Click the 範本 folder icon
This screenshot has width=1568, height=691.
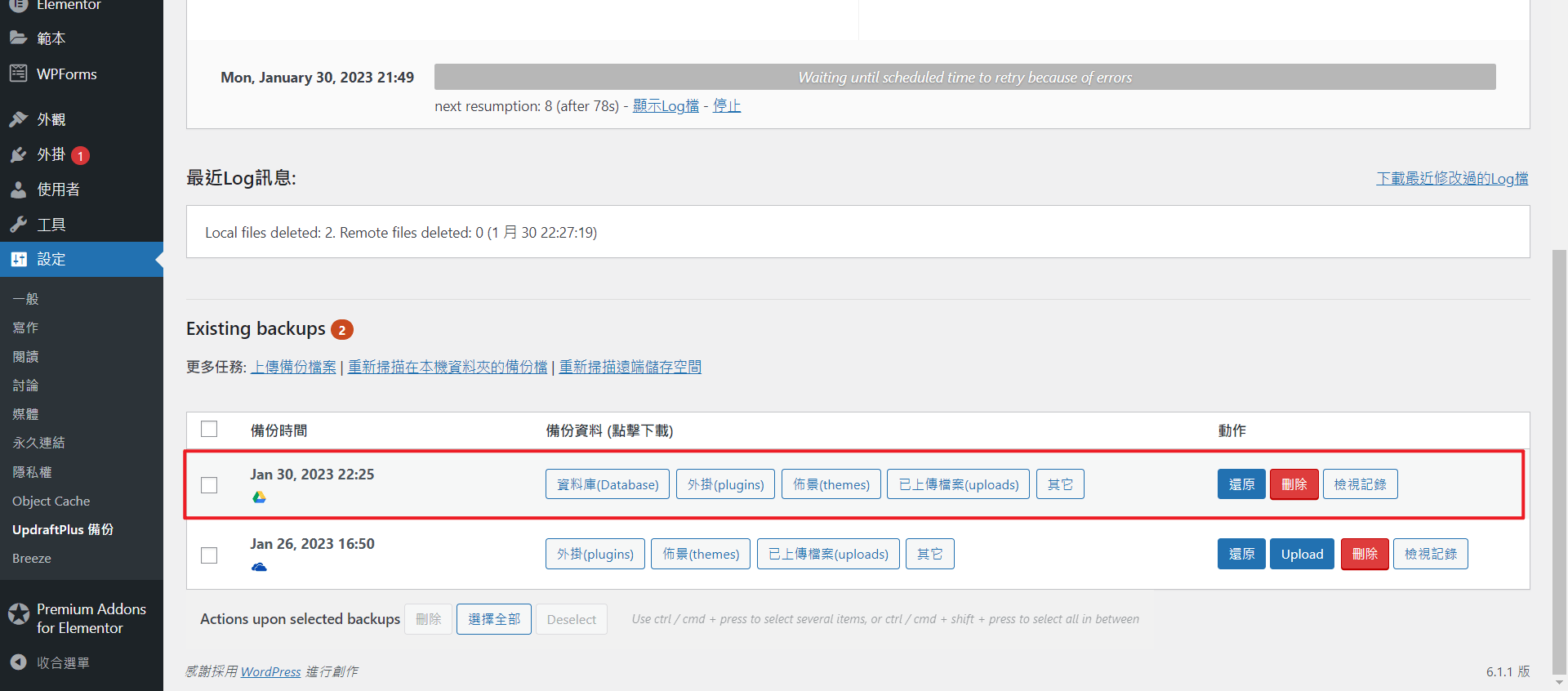pos(18,38)
